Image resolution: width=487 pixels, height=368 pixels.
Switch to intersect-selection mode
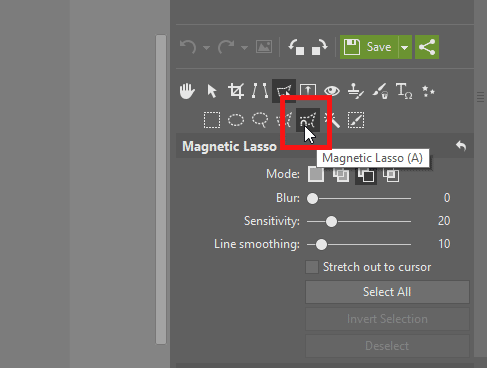(391, 174)
